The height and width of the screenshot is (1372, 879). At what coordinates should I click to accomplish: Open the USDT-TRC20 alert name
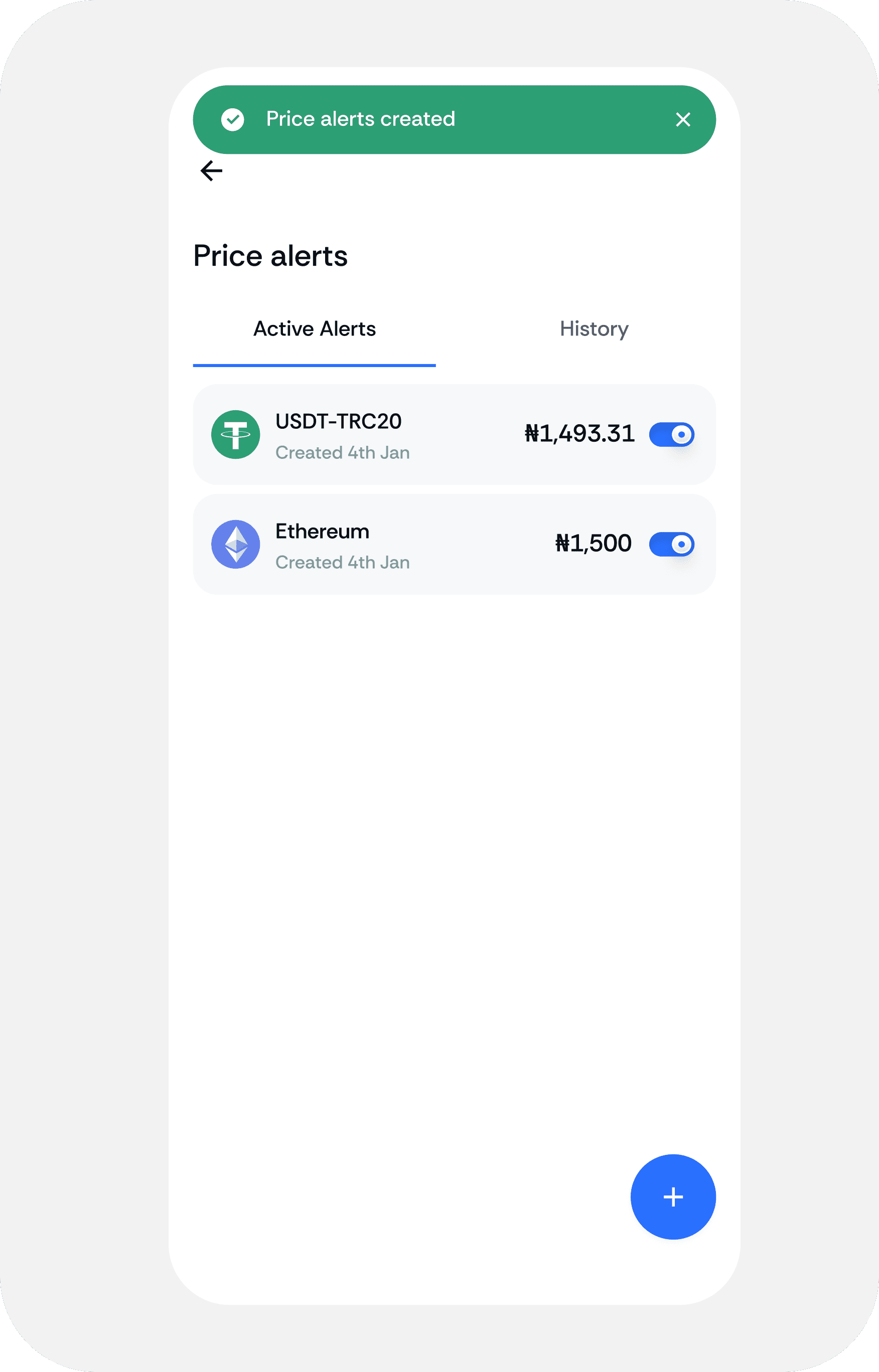coord(339,421)
